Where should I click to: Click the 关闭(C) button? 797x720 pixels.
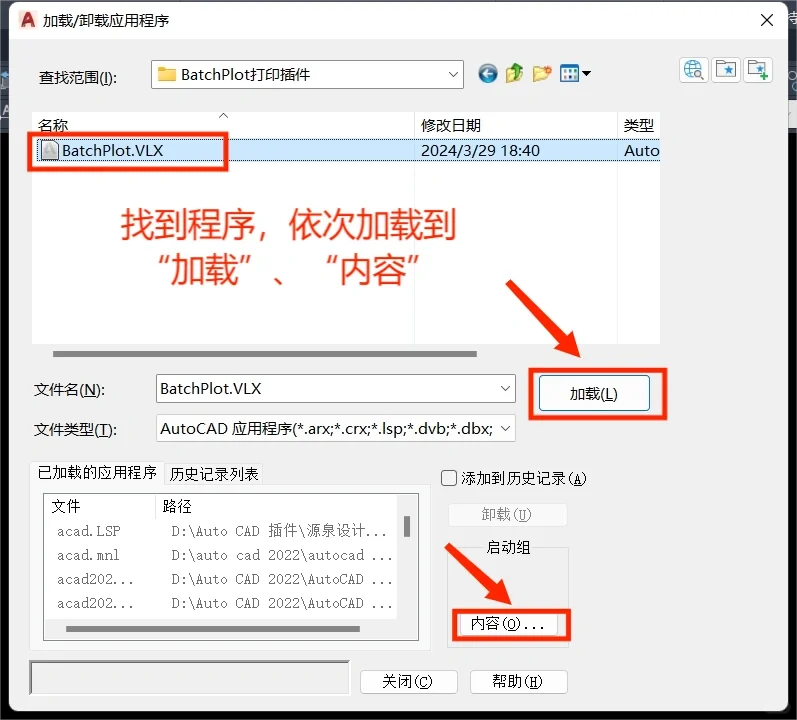tap(409, 681)
